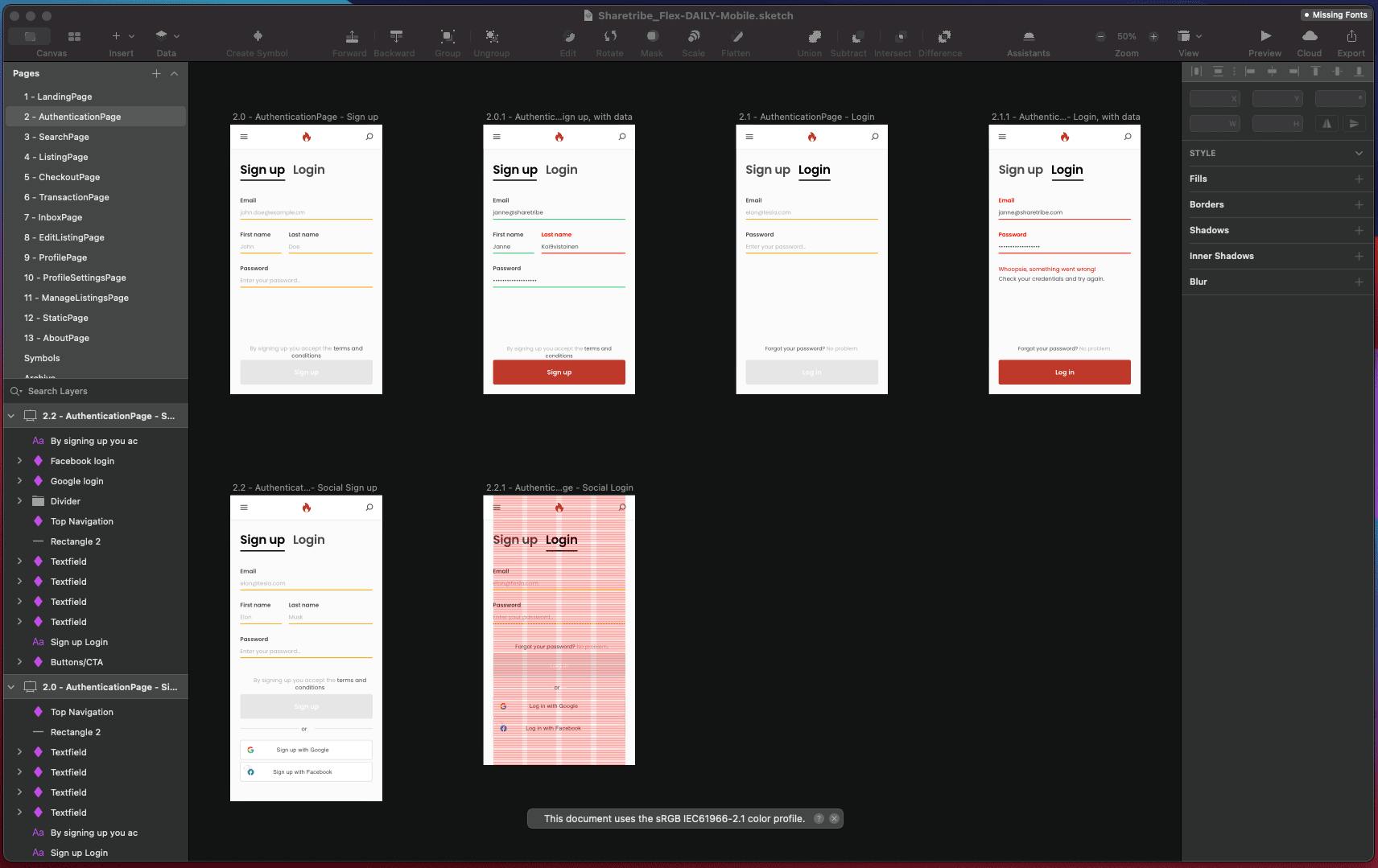Select the Flatten tool

pos(735,38)
